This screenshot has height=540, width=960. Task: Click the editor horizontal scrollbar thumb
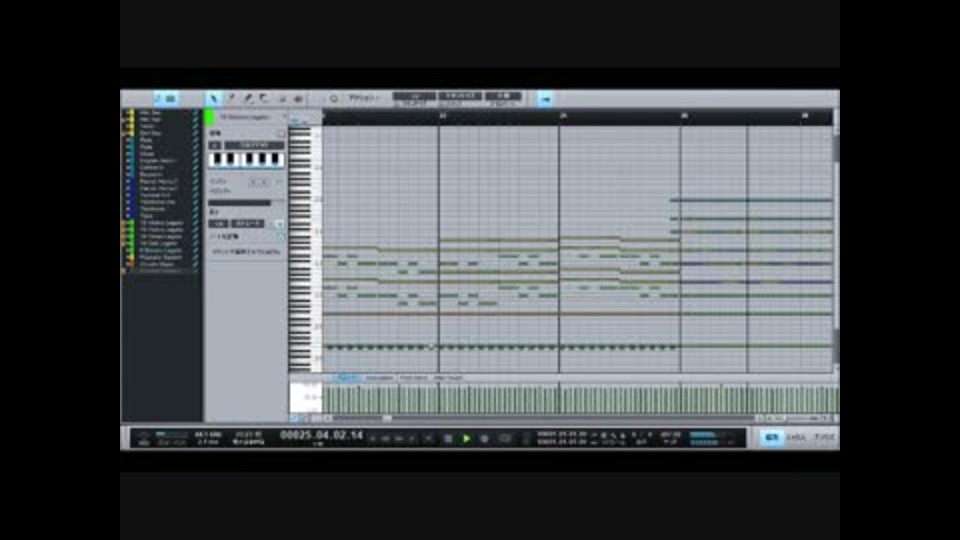387,418
